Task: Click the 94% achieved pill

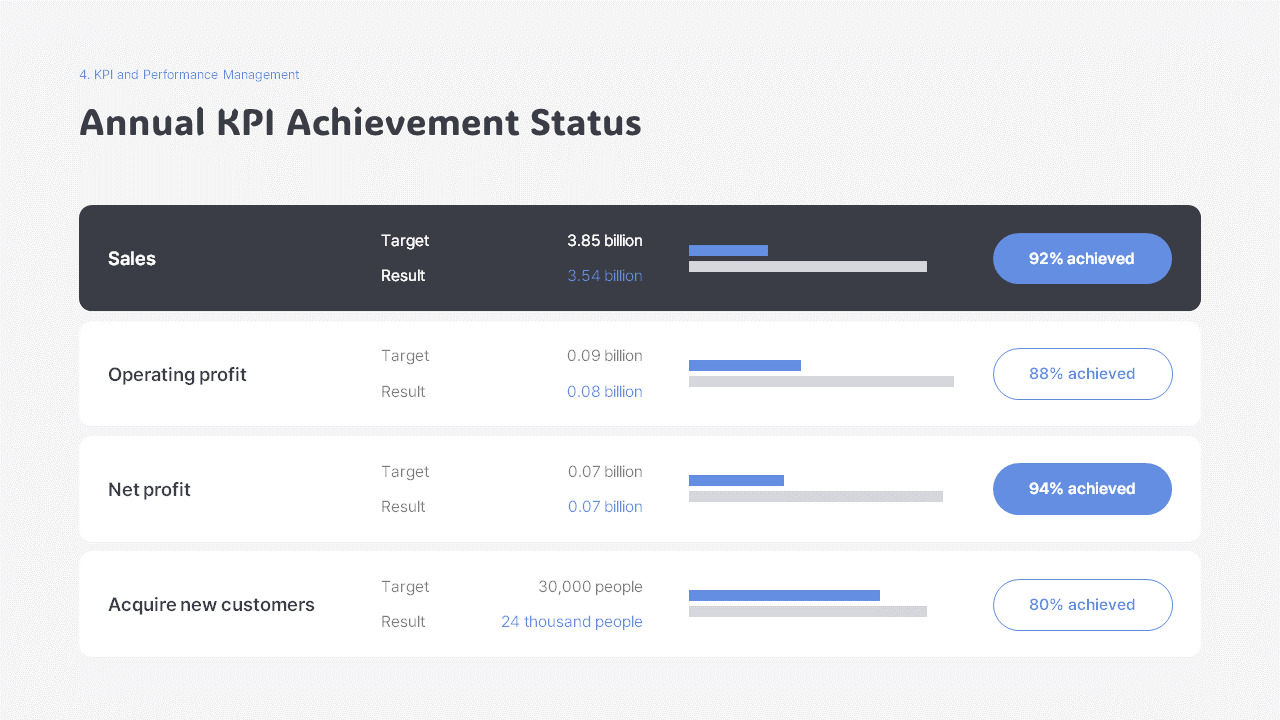Action: pos(1082,489)
